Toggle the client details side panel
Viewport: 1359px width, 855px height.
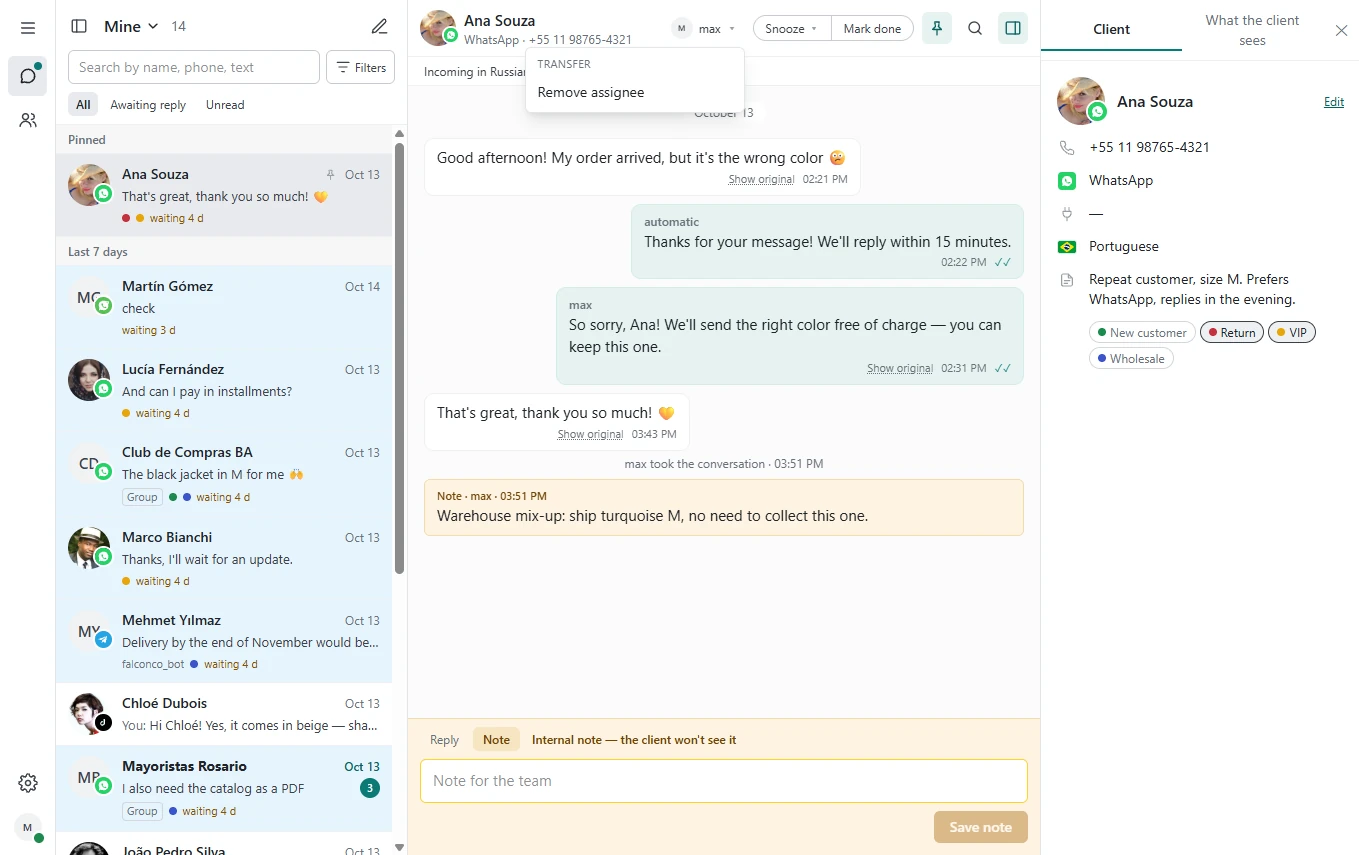point(1013,29)
